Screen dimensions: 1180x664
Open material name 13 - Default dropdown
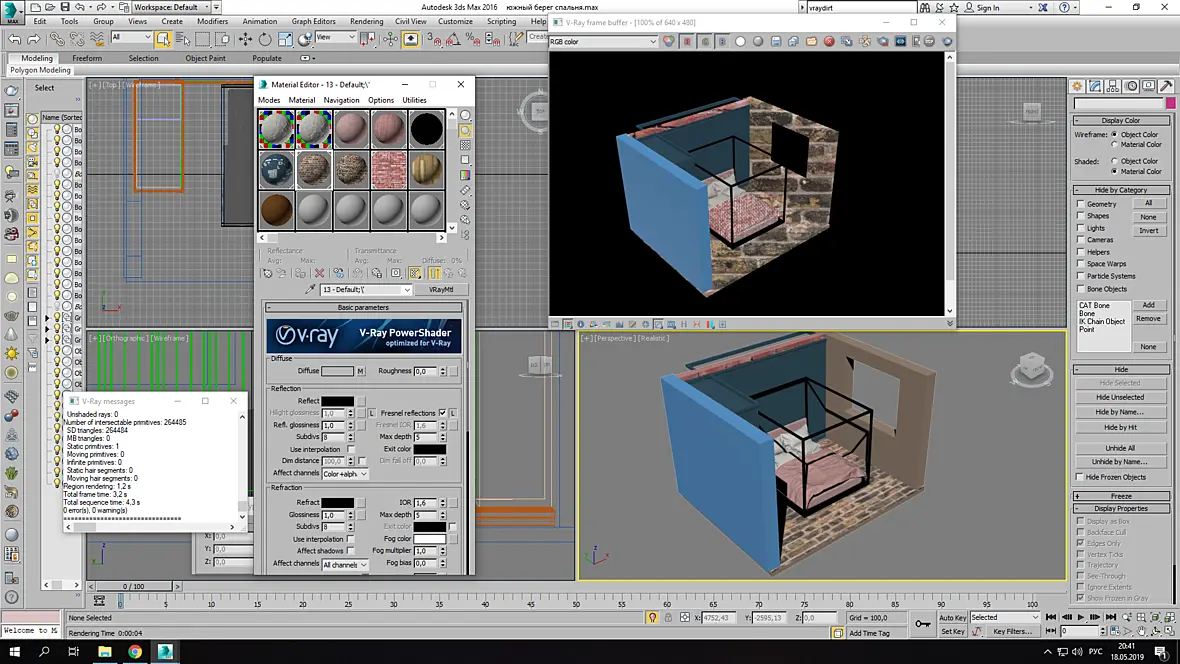pos(366,290)
